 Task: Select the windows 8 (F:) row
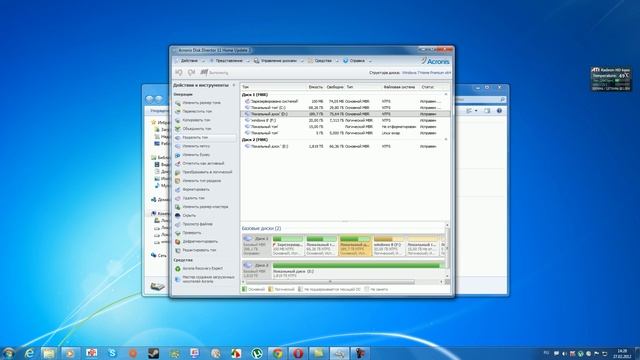(345, 120)
